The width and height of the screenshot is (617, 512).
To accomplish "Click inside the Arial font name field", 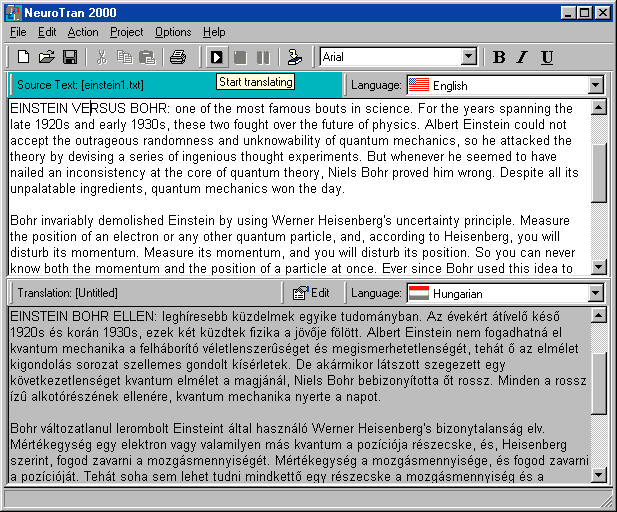I will click(390, 57).
